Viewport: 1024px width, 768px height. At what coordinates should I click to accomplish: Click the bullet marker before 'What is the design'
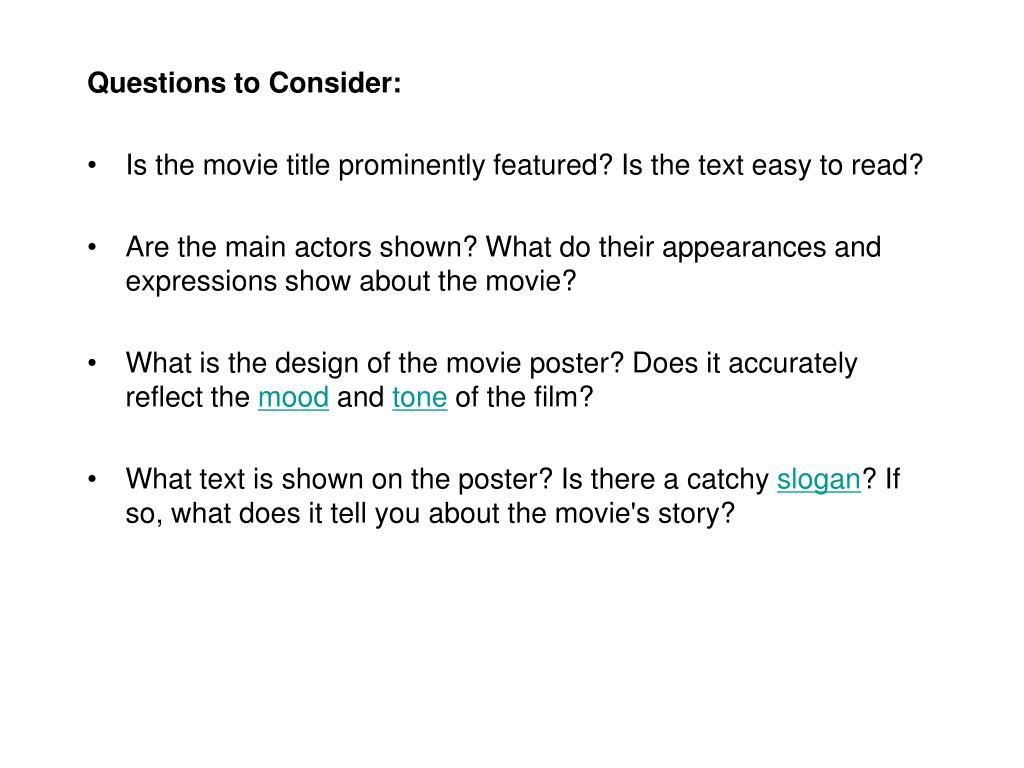point(92,363)
